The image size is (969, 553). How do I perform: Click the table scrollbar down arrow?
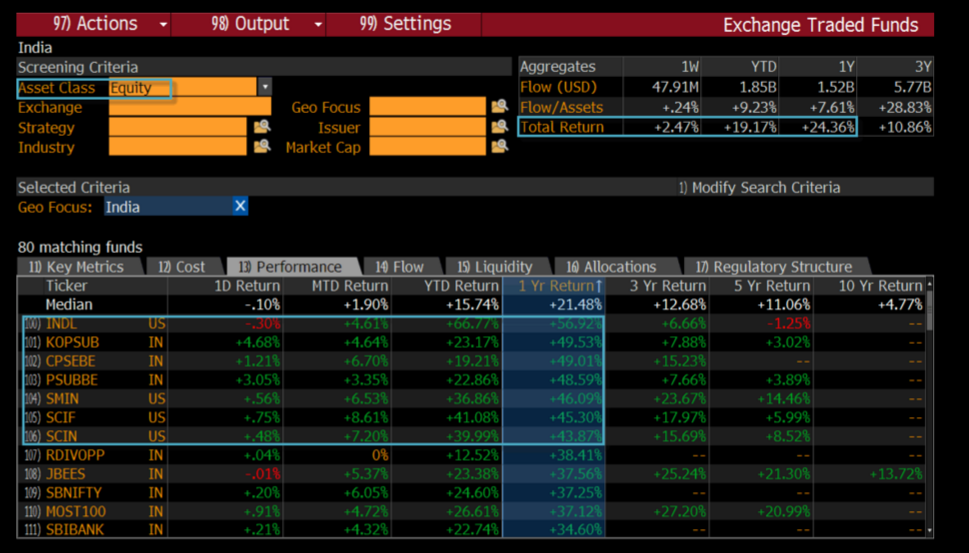tap(929, 531)
